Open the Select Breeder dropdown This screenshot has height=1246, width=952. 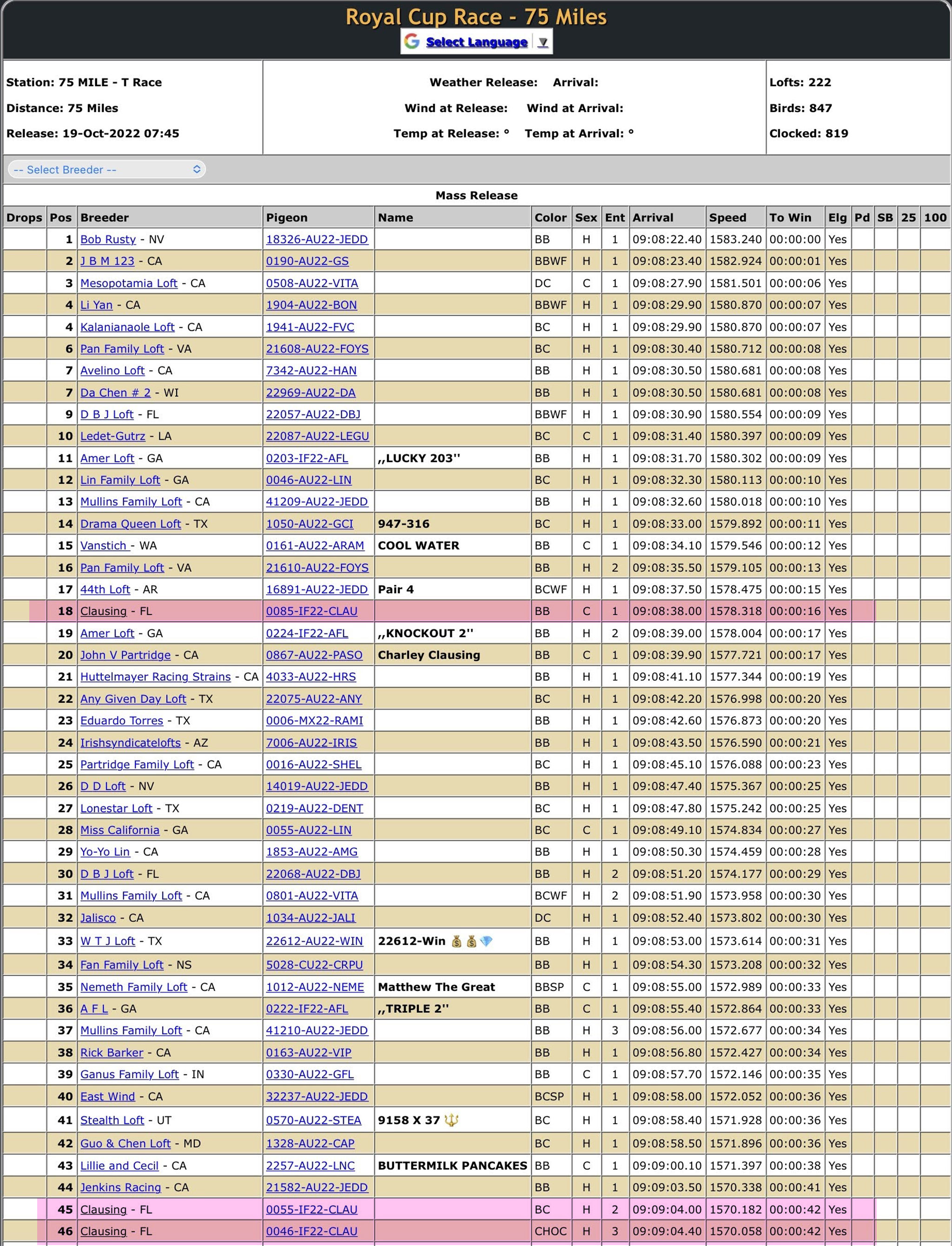point(106,170)
